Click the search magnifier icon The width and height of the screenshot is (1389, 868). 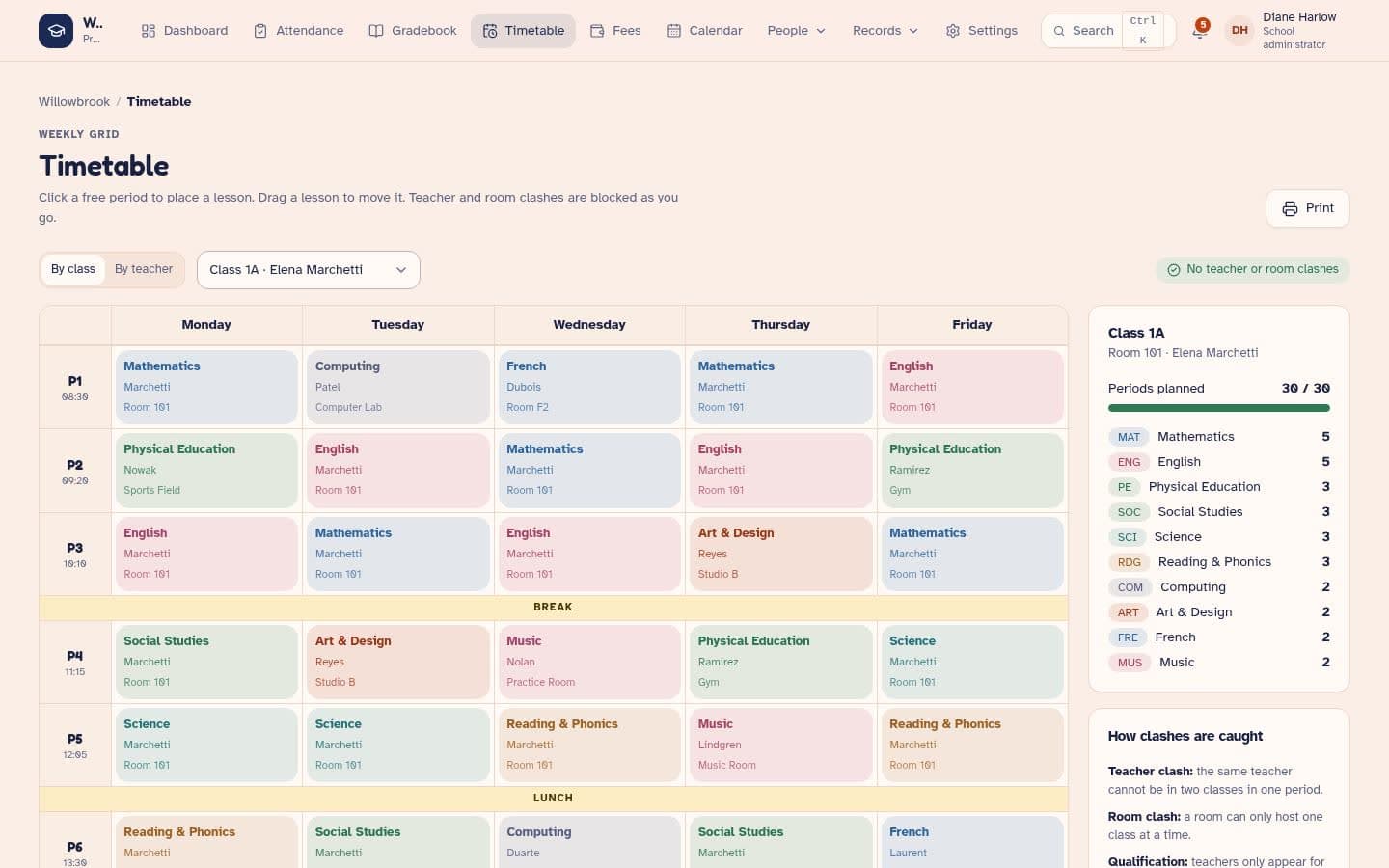(x=1059, y=31)
